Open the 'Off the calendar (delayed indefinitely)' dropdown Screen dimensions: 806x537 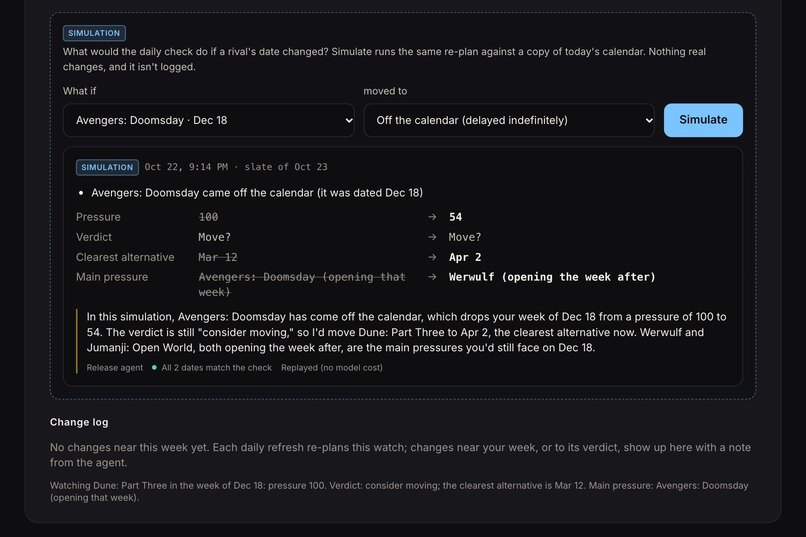pyautogui.click(x=509, y=120)
